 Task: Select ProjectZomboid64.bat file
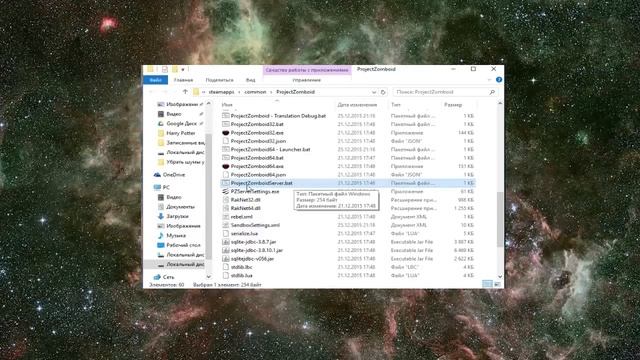click(x=257, y=158)
